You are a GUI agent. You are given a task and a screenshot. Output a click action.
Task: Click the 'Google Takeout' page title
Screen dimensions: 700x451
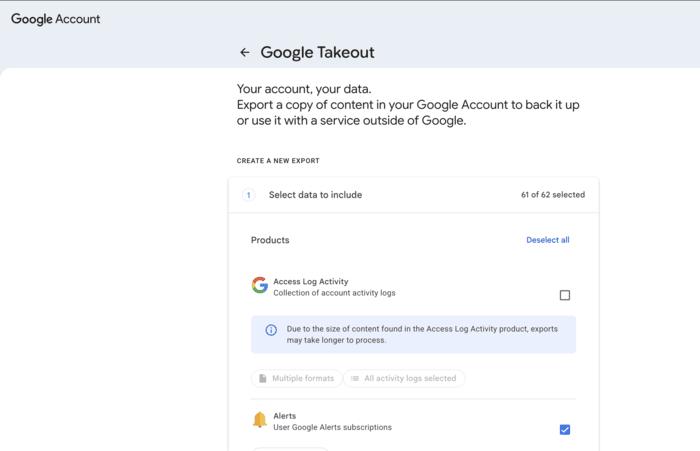coord(317,52)
